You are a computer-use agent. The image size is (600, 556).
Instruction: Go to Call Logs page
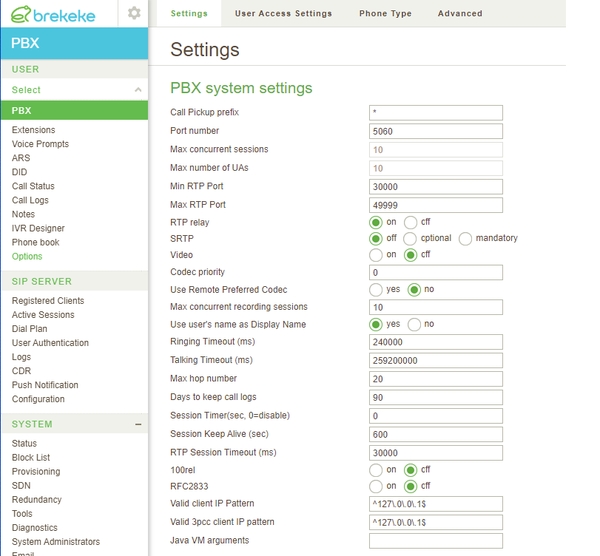tap(30, 200)
